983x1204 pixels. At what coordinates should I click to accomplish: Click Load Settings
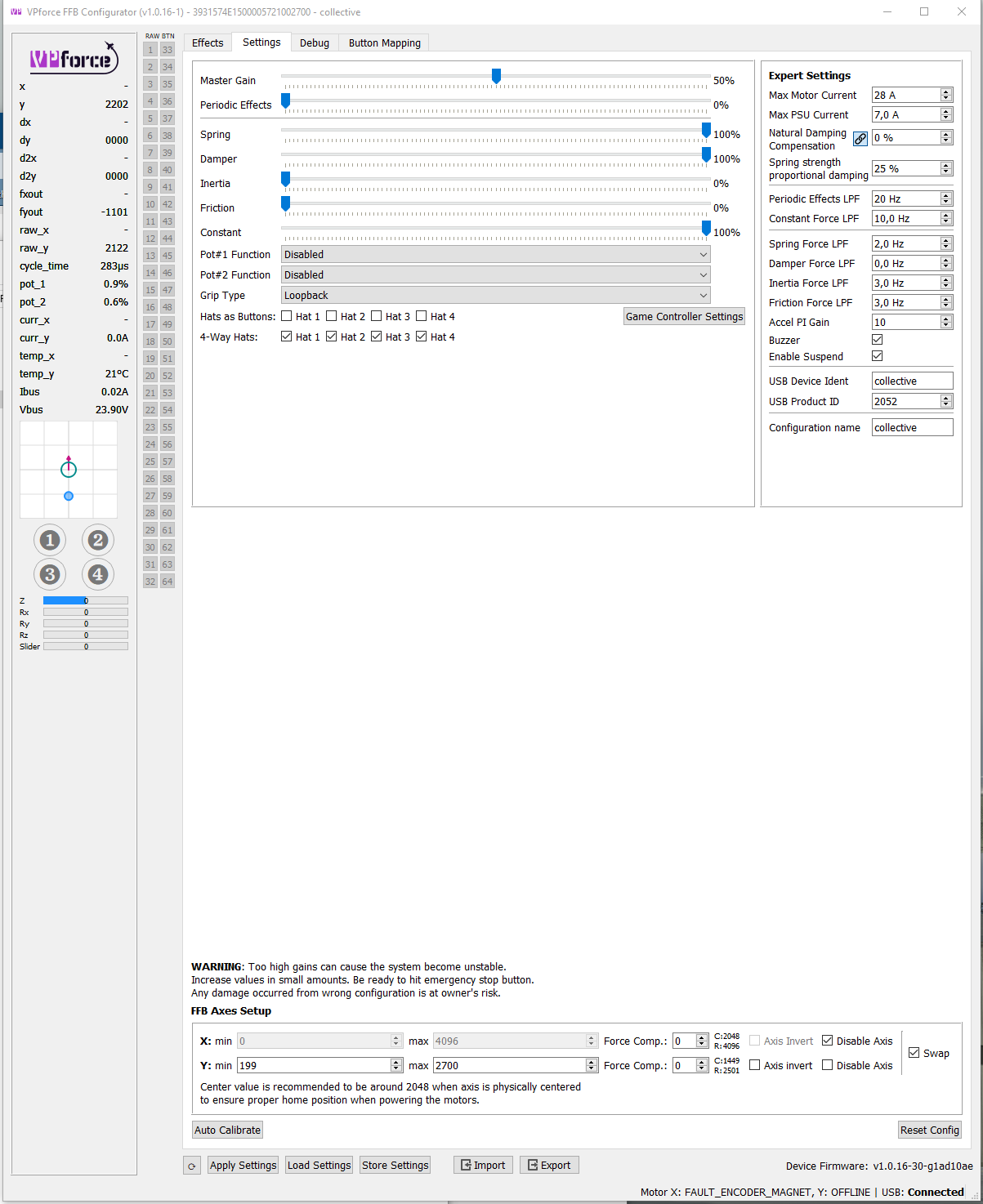[319, 1166]
